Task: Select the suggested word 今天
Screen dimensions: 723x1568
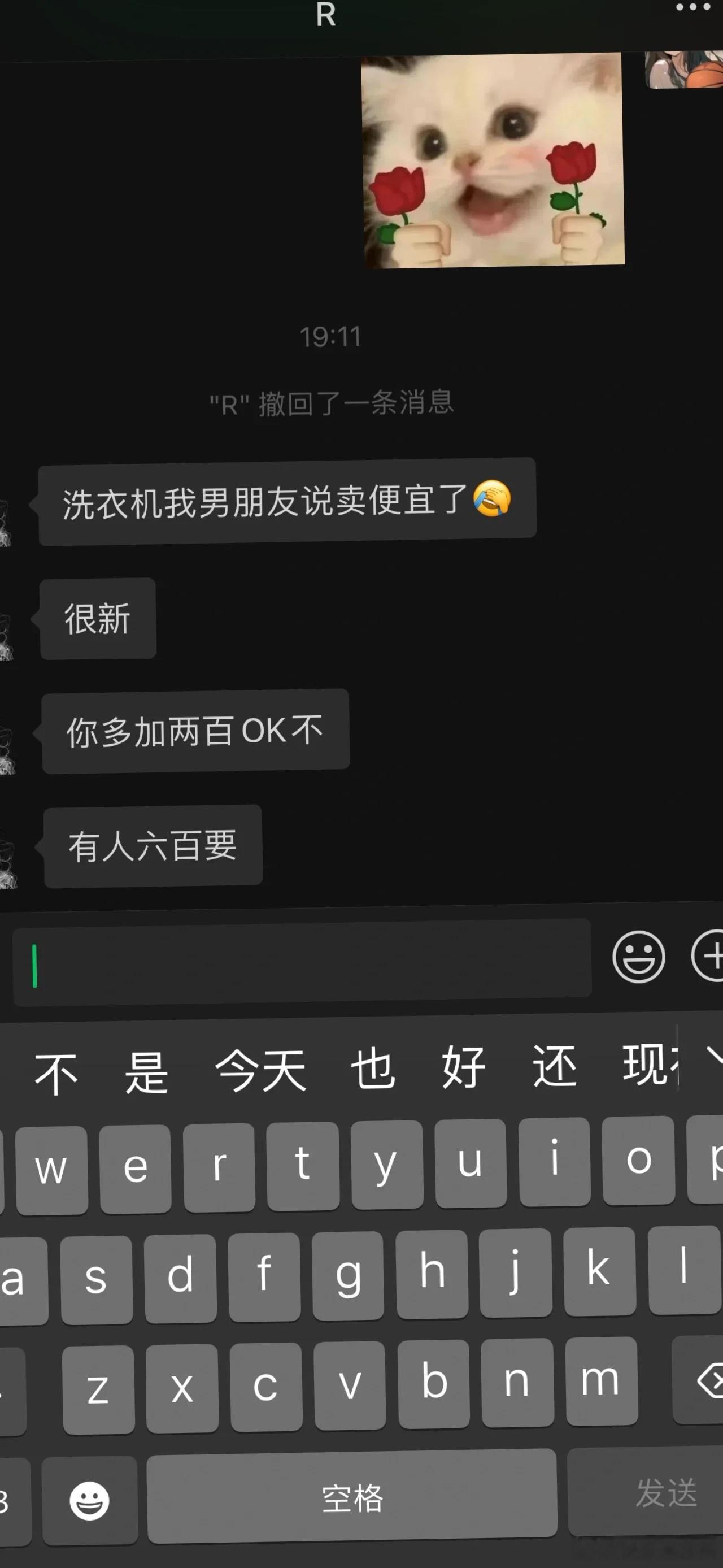Action: [x=260, y=1070]
